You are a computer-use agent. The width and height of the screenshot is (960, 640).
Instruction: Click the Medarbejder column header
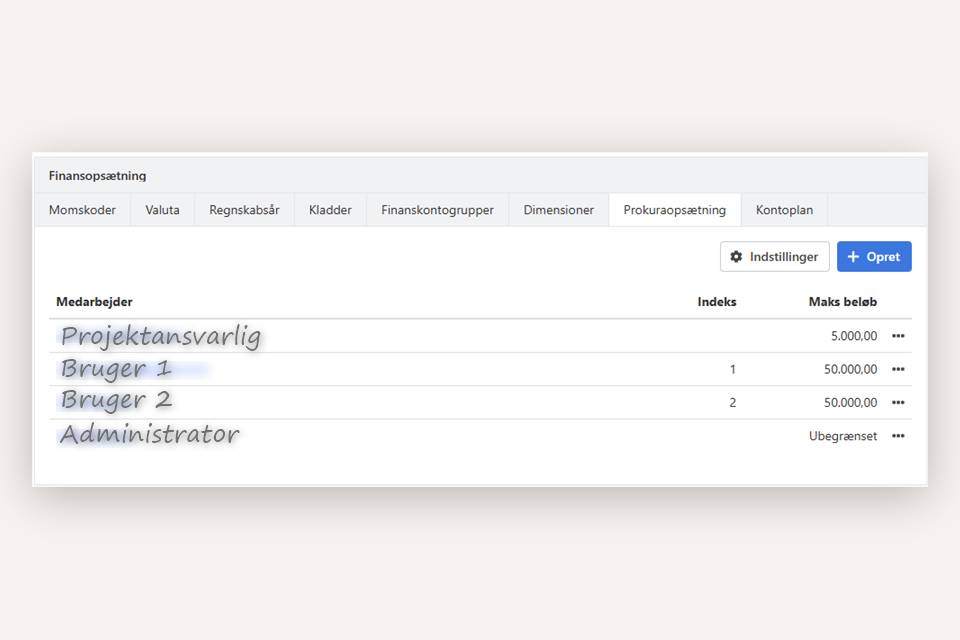[91, 301]
